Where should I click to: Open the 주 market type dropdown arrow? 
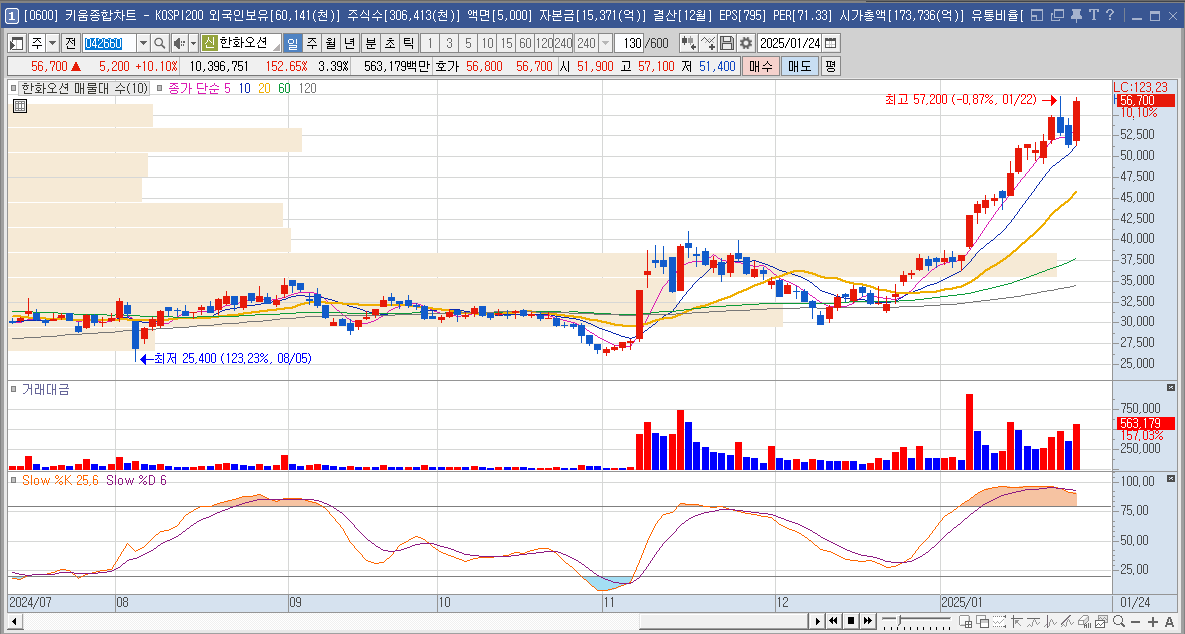52,43
